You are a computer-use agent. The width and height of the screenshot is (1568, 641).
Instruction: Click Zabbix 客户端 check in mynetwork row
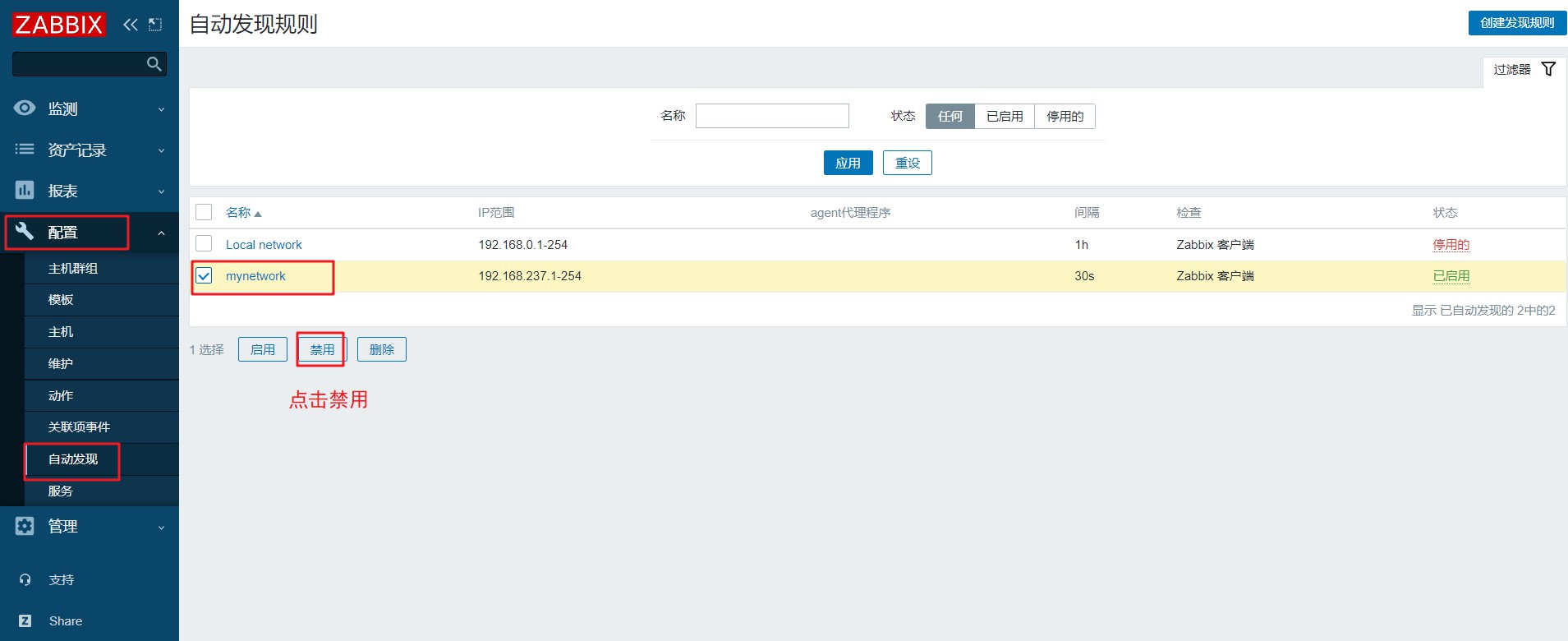pyautogui.click(x=1215, y=276)
